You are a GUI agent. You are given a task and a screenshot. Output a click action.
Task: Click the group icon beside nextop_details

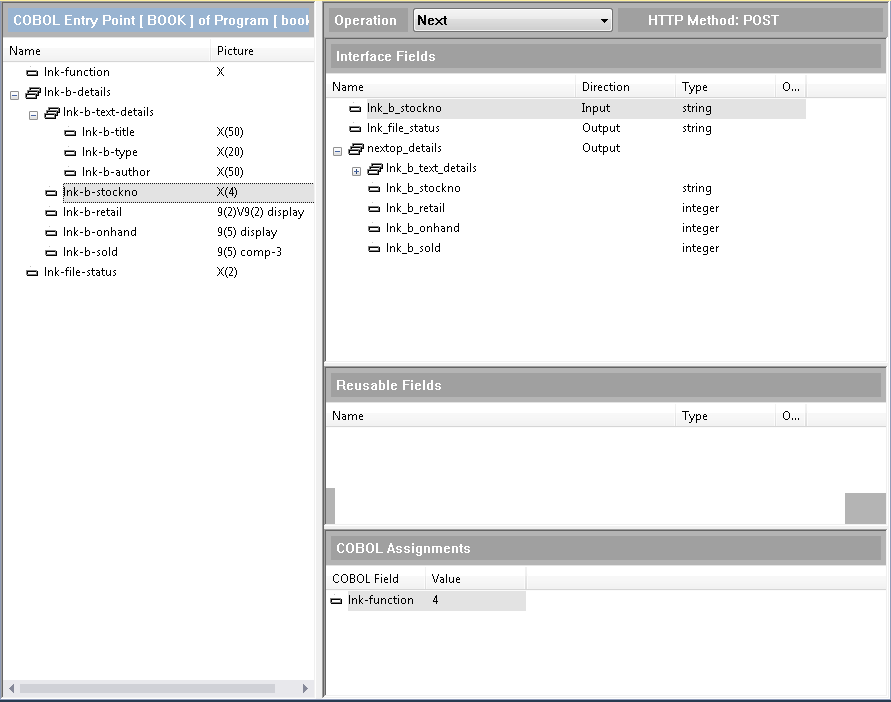click(356, 148)
